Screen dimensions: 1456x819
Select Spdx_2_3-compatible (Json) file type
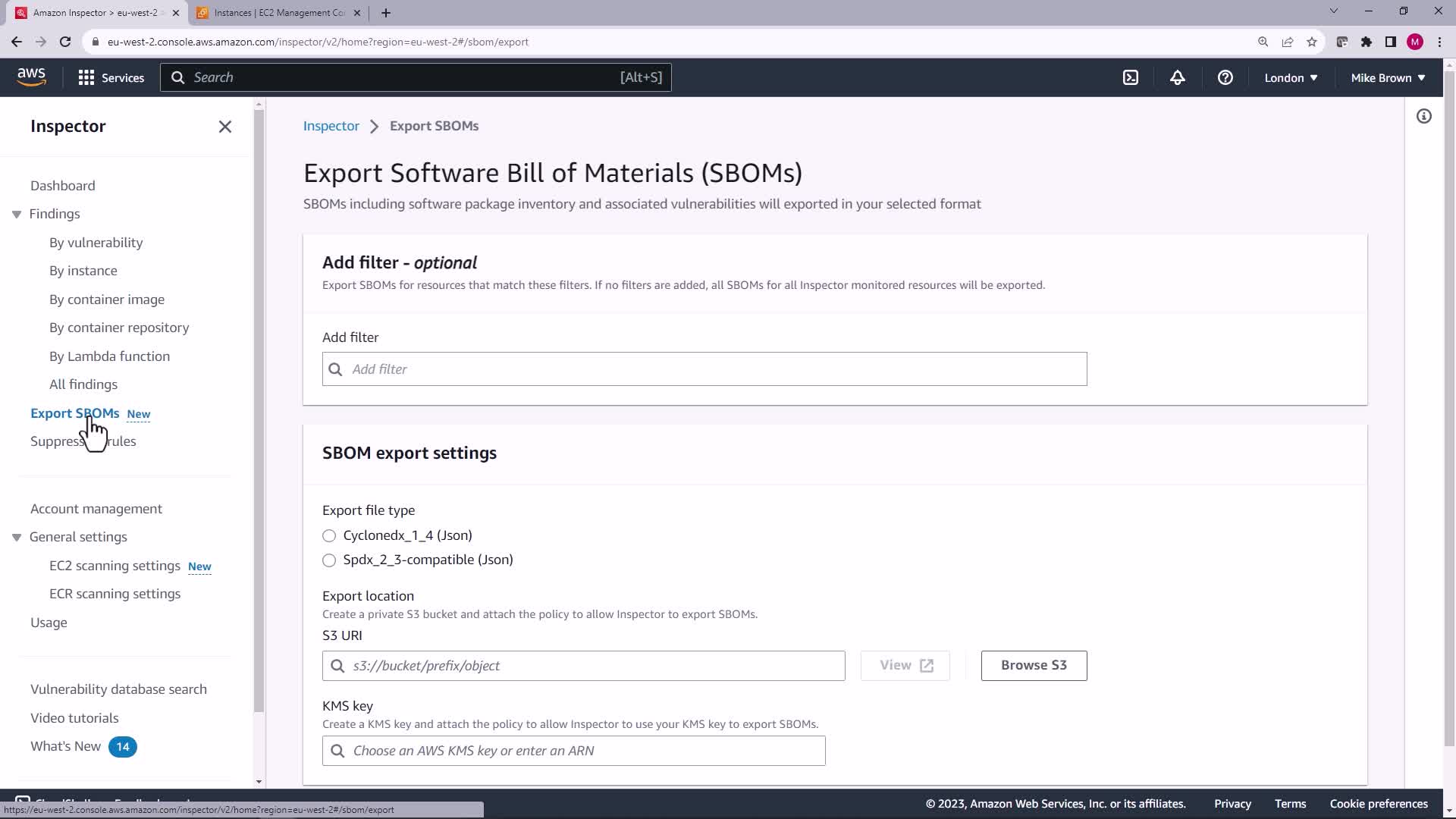(x=329, y=560)
